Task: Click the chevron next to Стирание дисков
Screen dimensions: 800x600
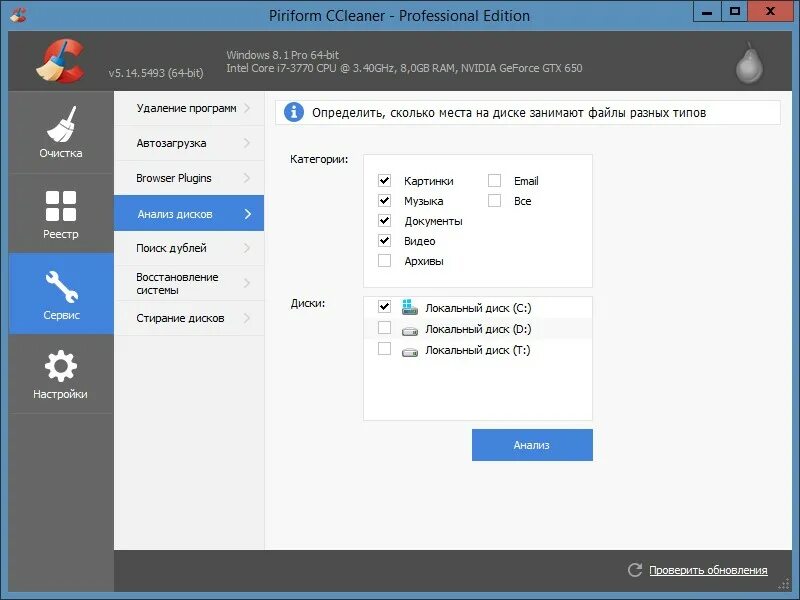Action: click(247, 318)
